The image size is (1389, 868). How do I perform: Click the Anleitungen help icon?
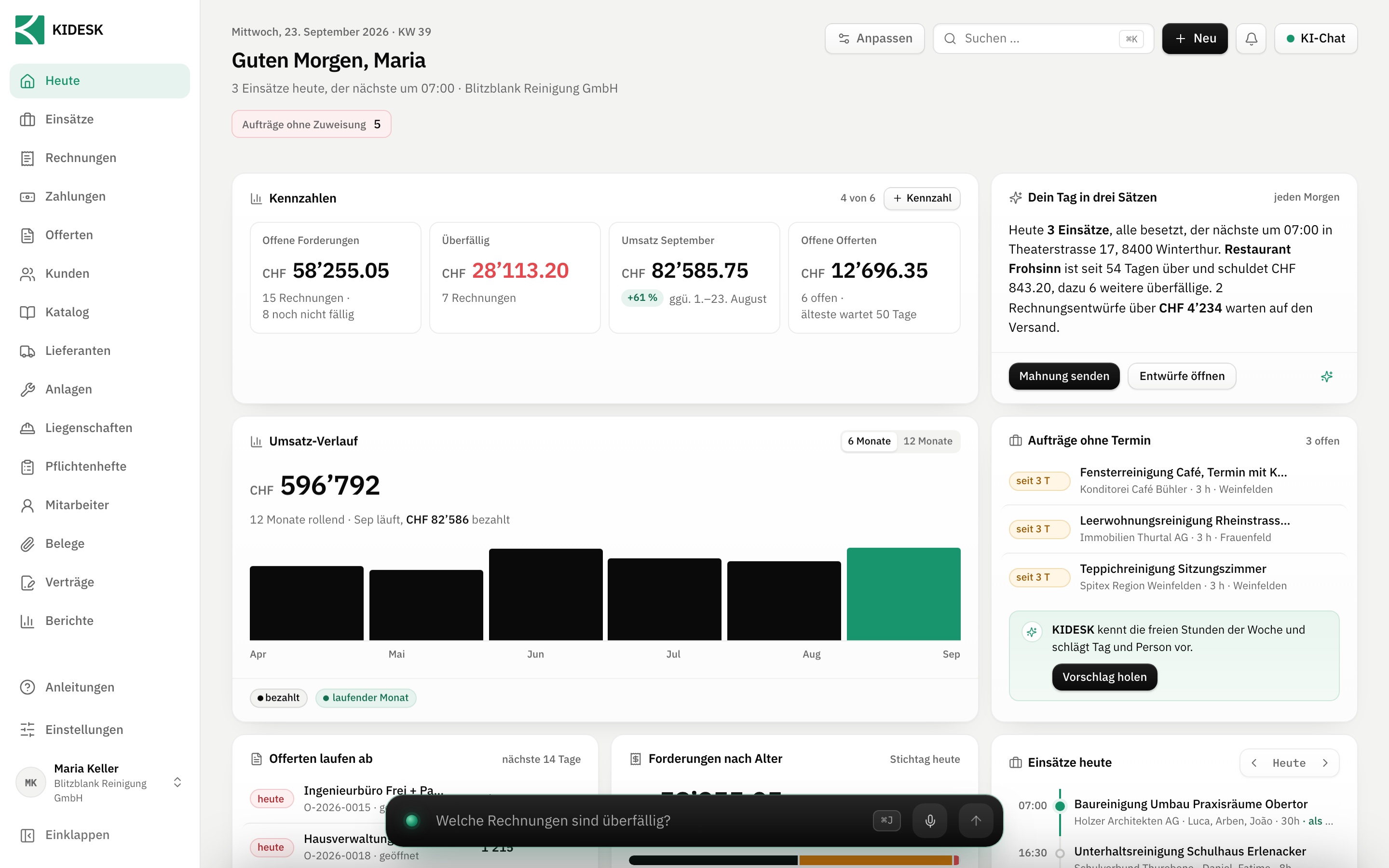pos(27,687)
